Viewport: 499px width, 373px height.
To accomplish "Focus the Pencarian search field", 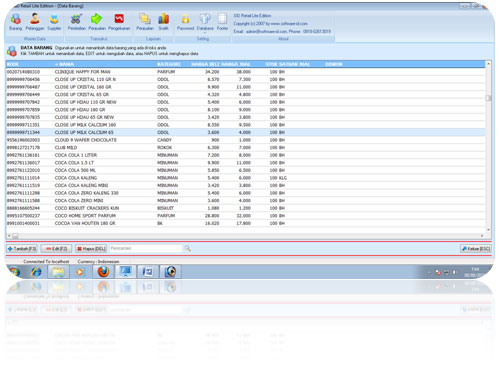I will pyautogui.click(x=146, y=249).
